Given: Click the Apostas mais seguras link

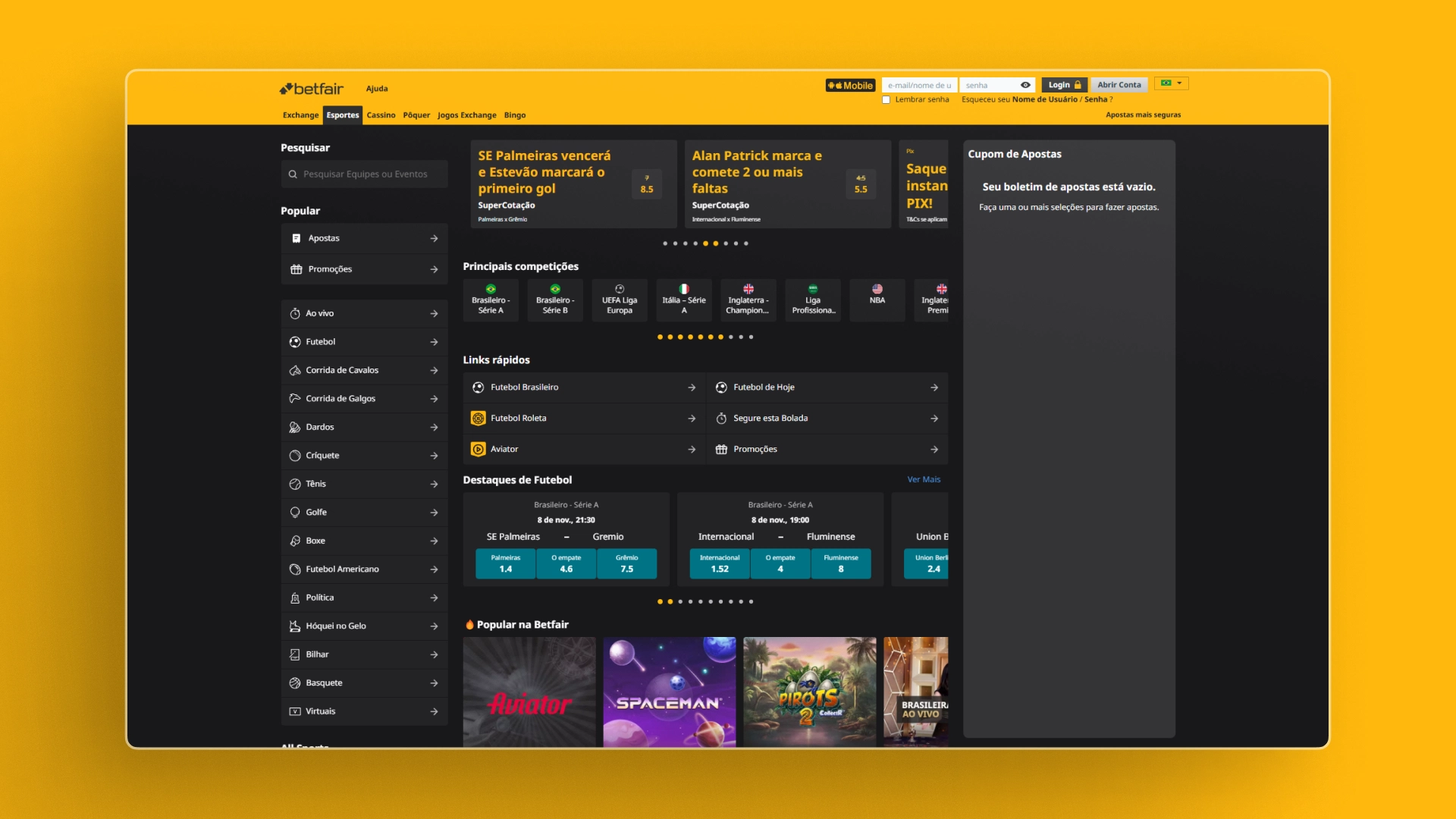Looking at the screenshot, I should click(1143, 115).
